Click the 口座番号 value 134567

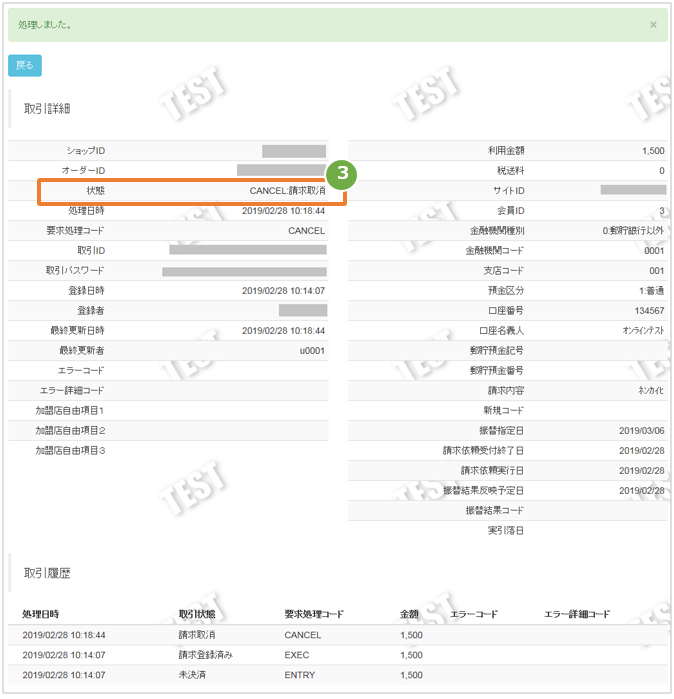pyautogui.click(x=649, y=311)
